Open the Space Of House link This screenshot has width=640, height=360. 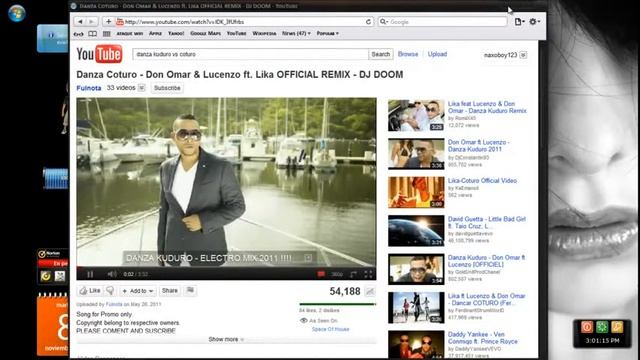330,329
